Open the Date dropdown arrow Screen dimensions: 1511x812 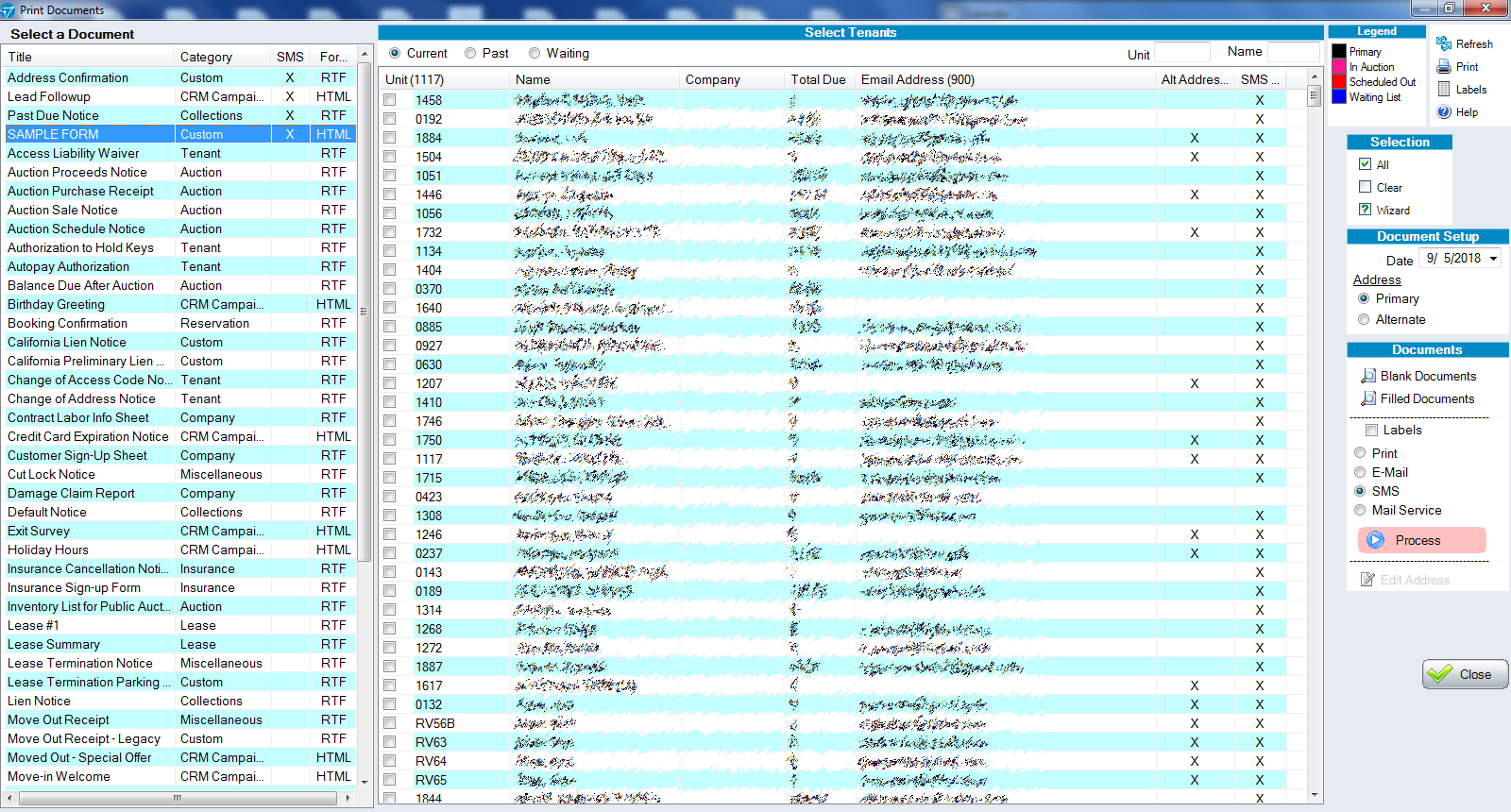(x=1493, y=258)
